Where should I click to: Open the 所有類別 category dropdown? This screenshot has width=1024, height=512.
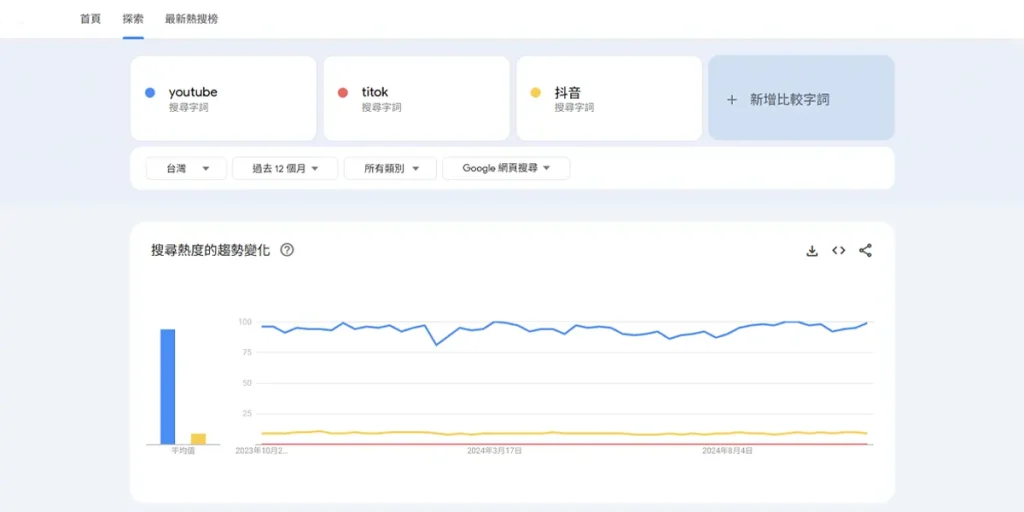[x=391, y=168]
